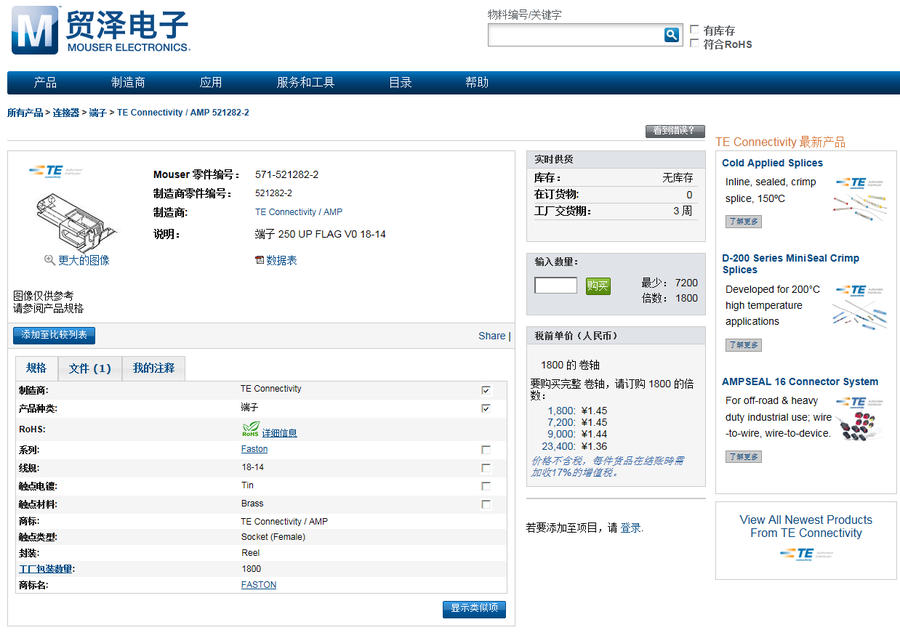900x638 pixels.
Task: Click the Share link
Action: pos(492,336)
